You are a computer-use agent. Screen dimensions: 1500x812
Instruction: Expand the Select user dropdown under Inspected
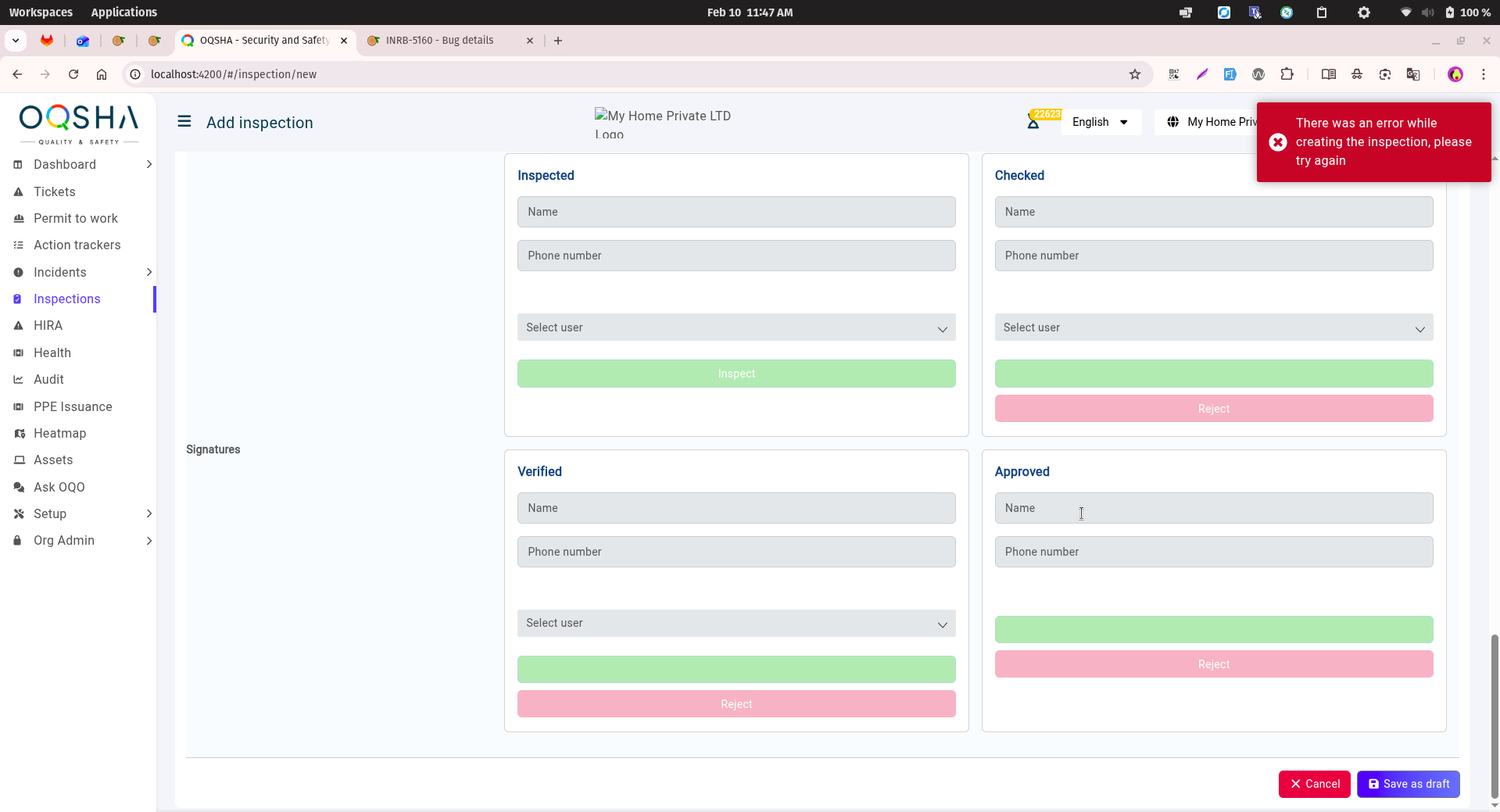tap(736, 327)
